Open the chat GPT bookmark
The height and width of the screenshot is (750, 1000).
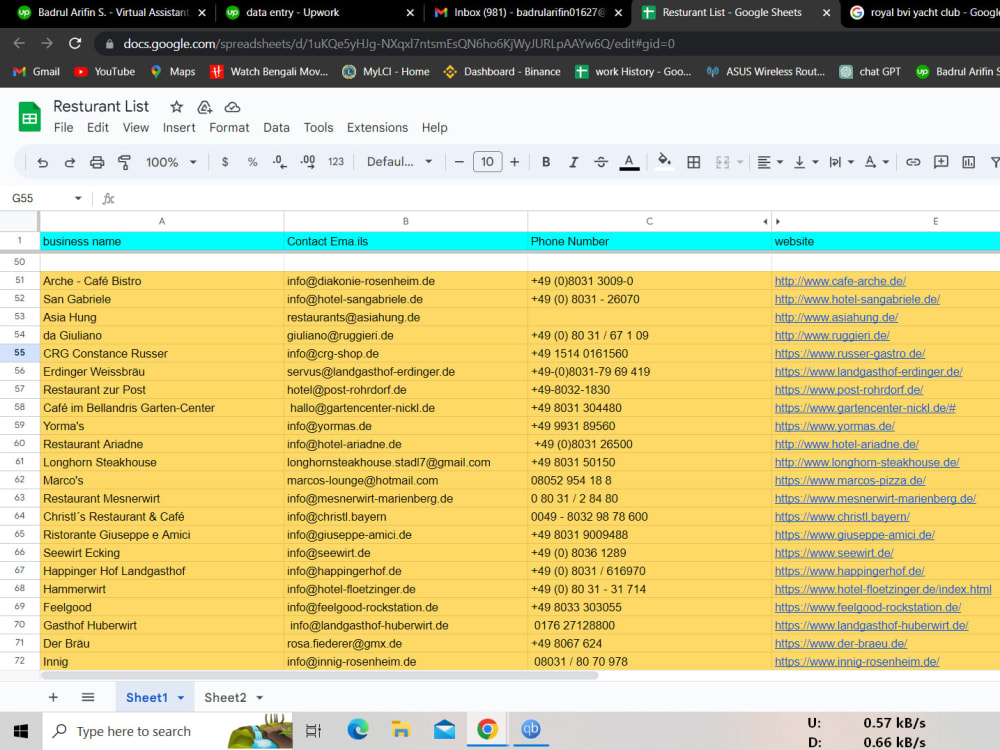pyautogui.click(x=870, y=71)
